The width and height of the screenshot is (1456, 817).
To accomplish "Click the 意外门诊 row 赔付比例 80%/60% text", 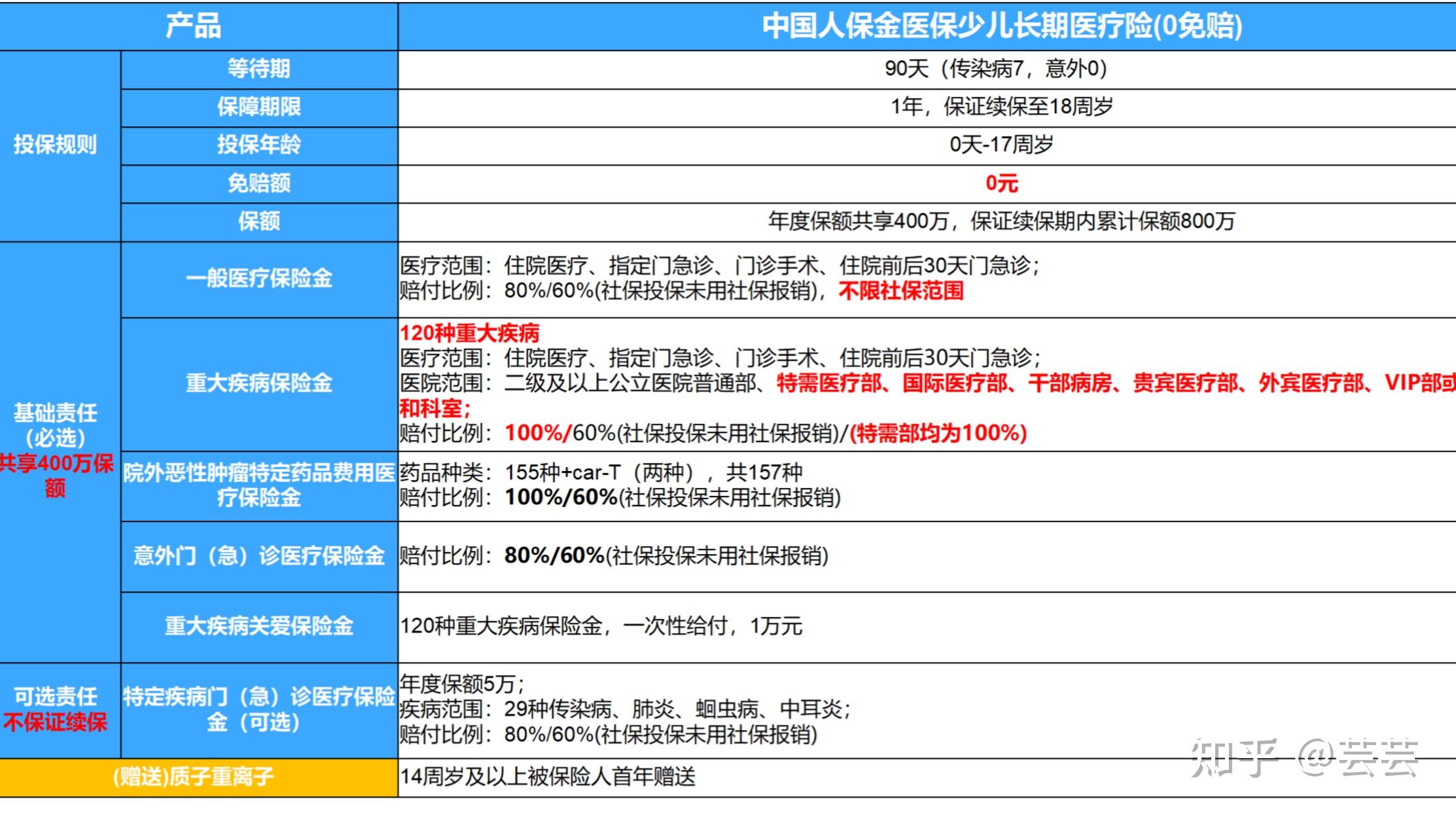I will [614, 556].
